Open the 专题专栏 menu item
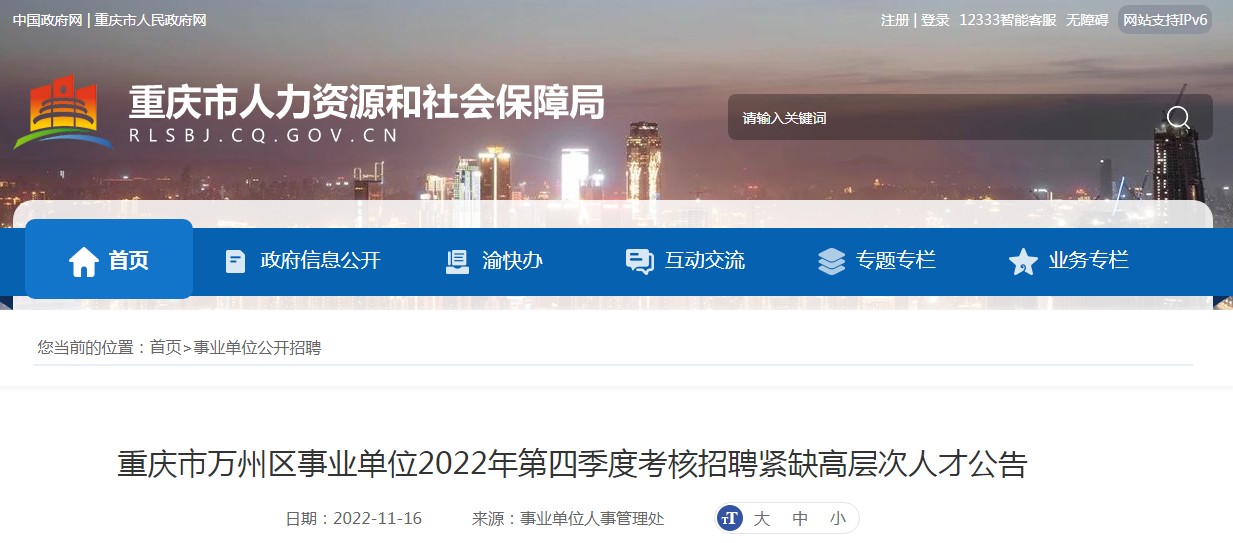 click(x=896, y=261)
